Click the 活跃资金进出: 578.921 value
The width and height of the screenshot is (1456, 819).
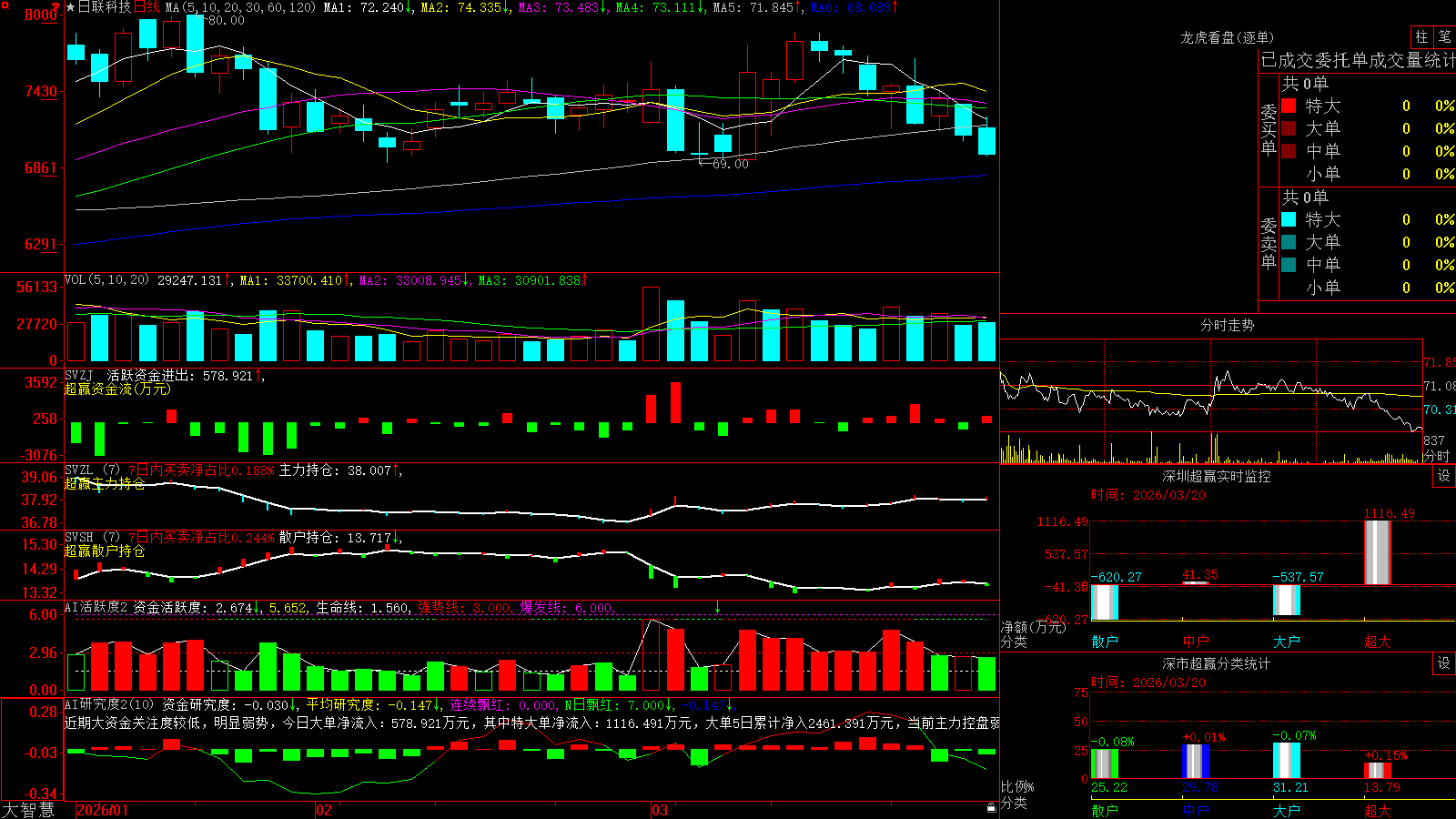pos(180,375)
